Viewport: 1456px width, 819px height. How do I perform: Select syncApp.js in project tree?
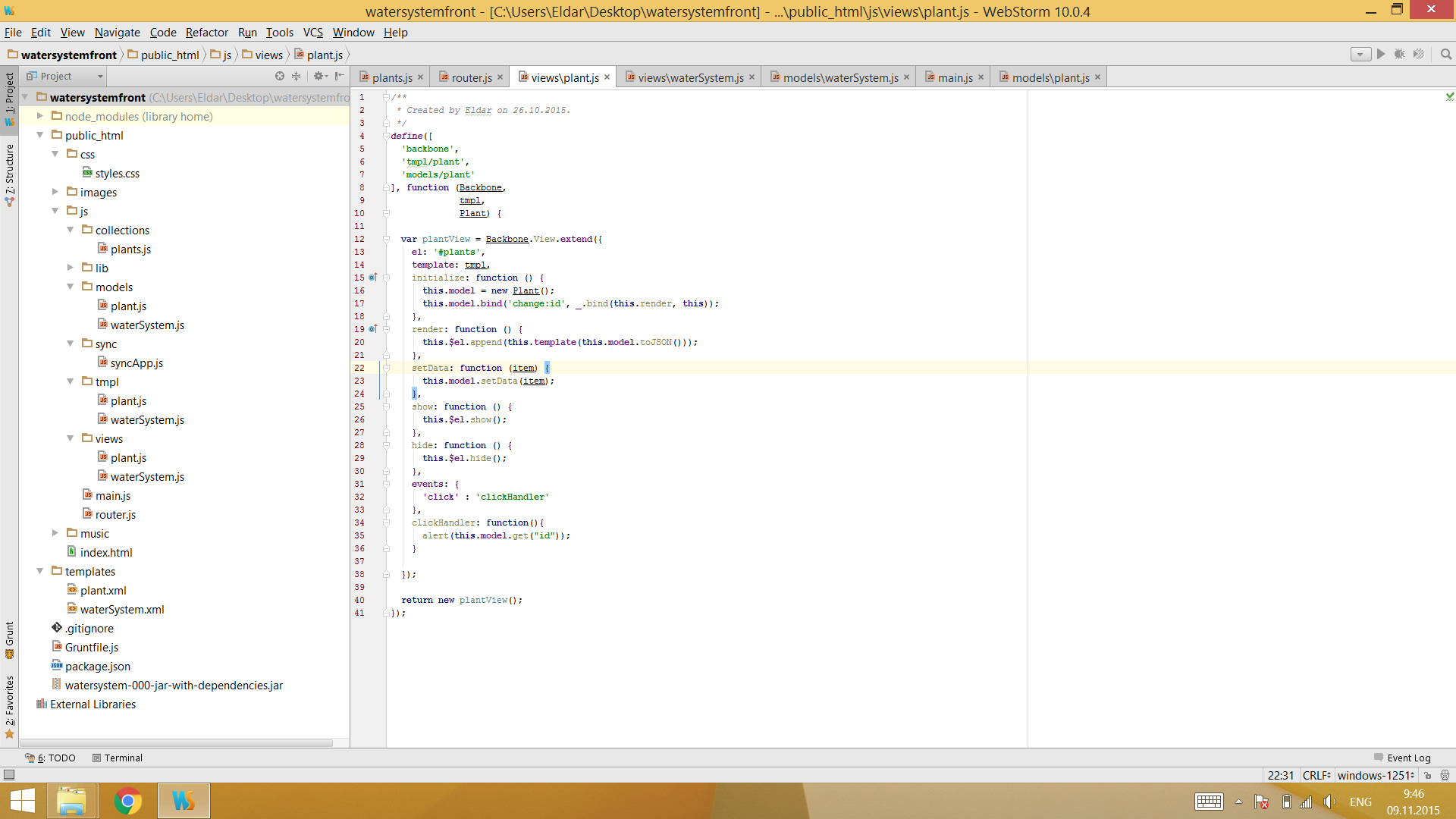pyautogui.click(x=136, y=362)
